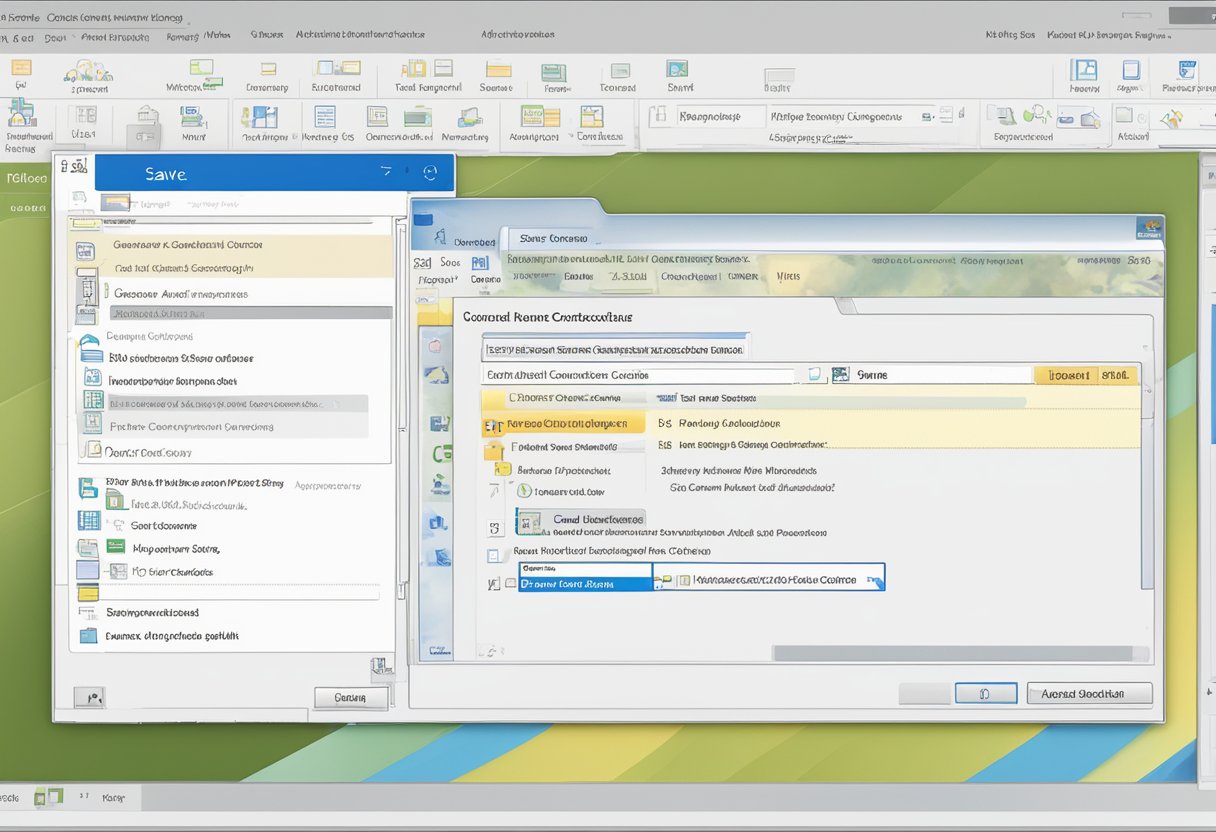
Task: Click the button at bottom right of Save dialog
Action: pyautogui.click(x=350, y=698)
